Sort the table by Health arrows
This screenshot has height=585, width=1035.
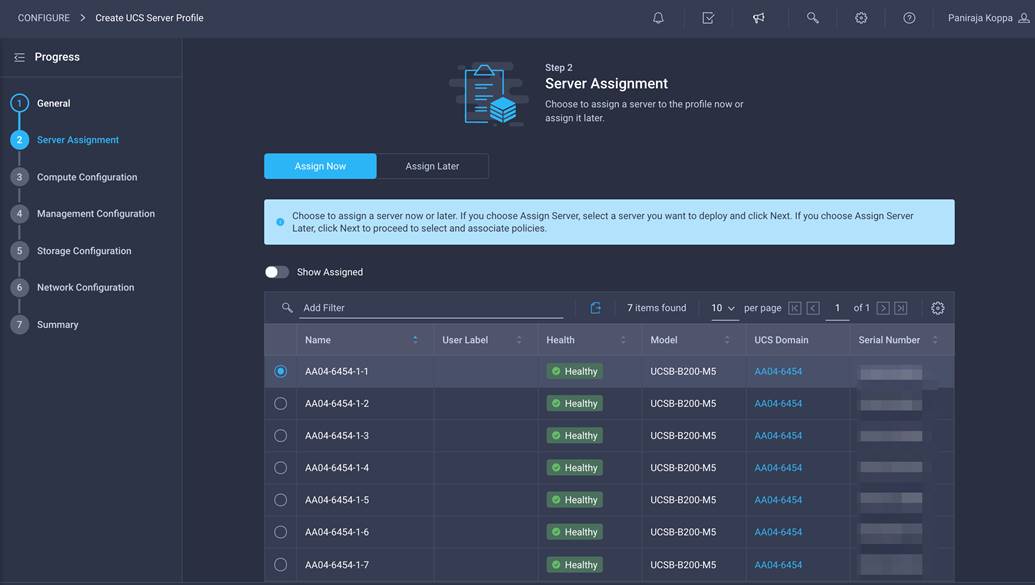[623, 340]
